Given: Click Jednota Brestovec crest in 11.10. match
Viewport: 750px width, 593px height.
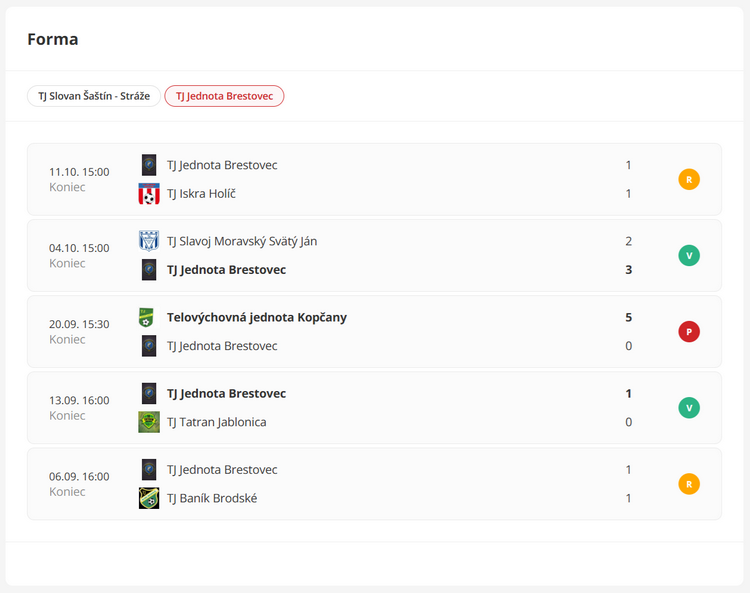Looking at the screenshot, I should (x=149, y=165).
